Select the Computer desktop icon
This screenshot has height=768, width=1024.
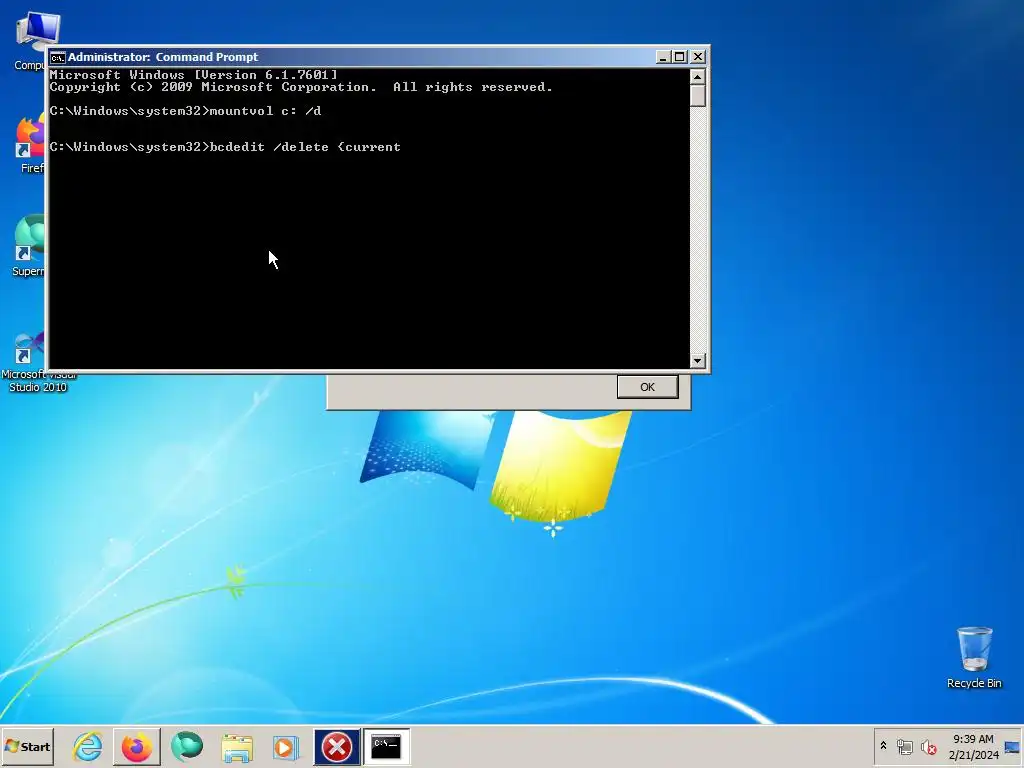tap(29, 40)
